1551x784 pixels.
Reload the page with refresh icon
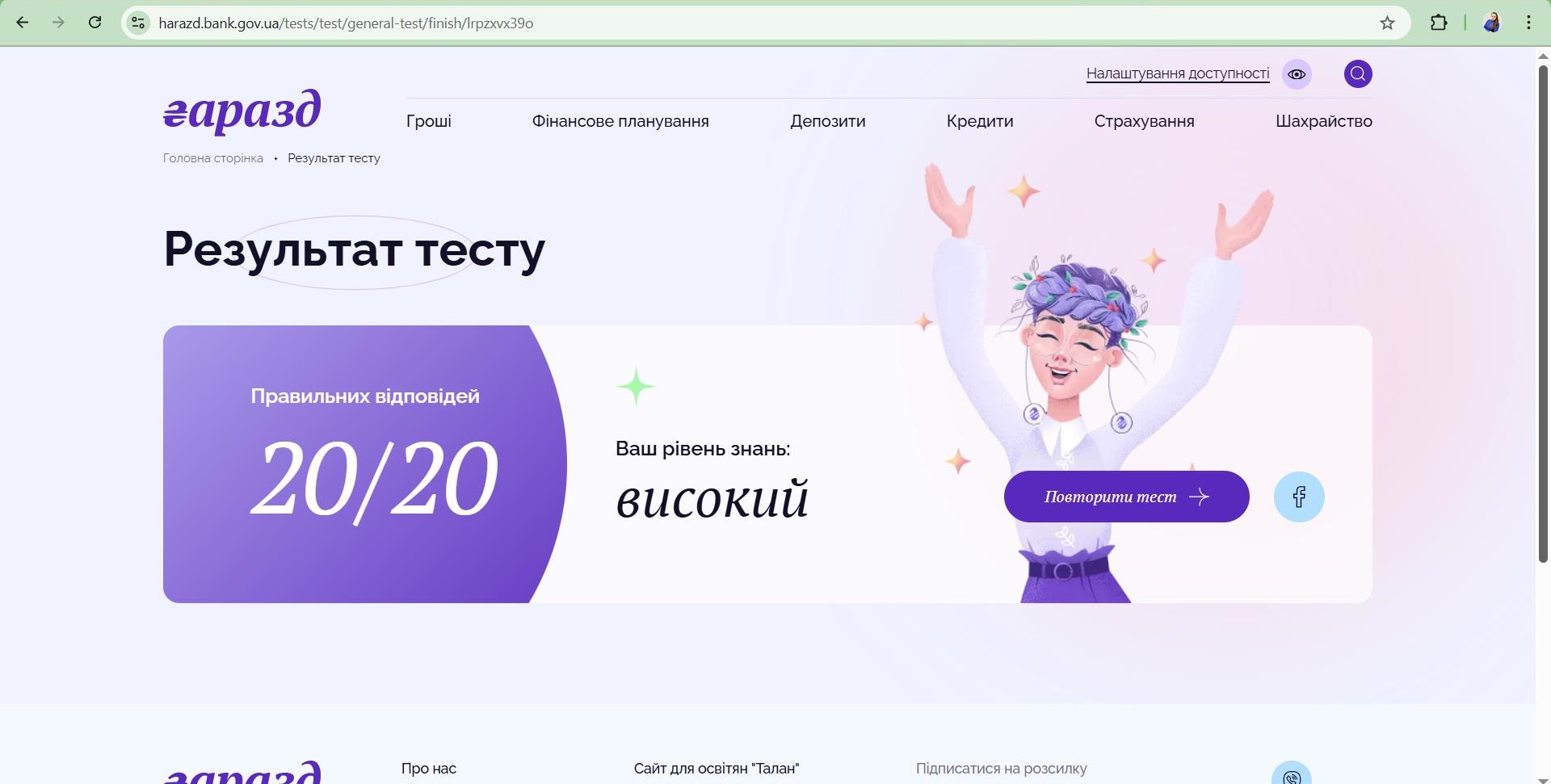coord(95,23)
